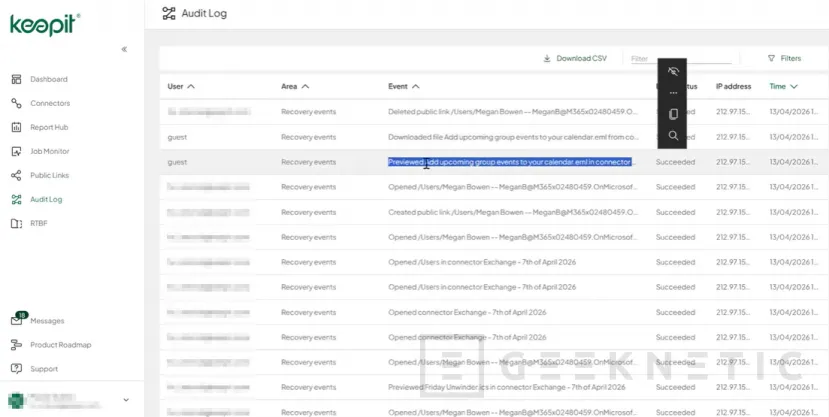This screenshot has height=417, width=829.
Task: Toggle the crossed-eye hide icon
Action: click(673, 72)
